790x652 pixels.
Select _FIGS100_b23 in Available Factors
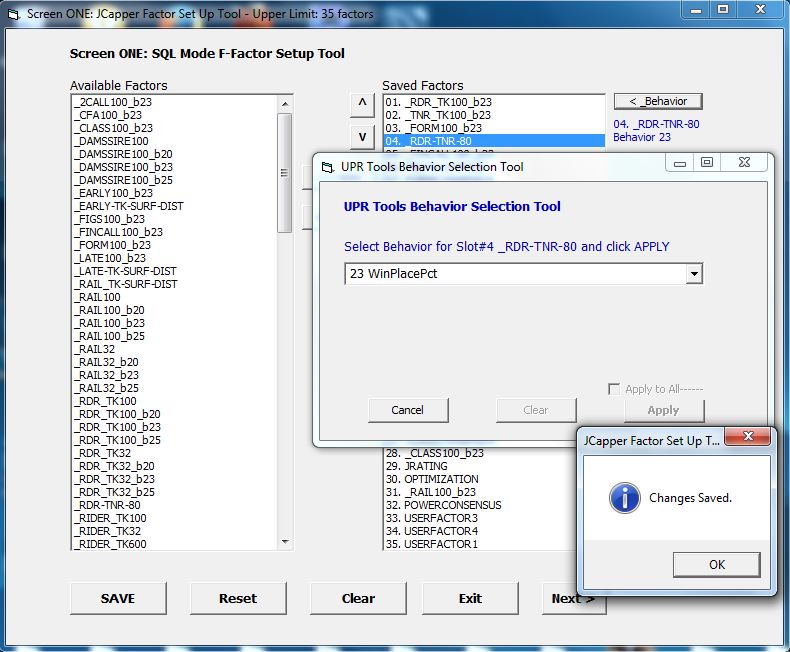[174, 219]
